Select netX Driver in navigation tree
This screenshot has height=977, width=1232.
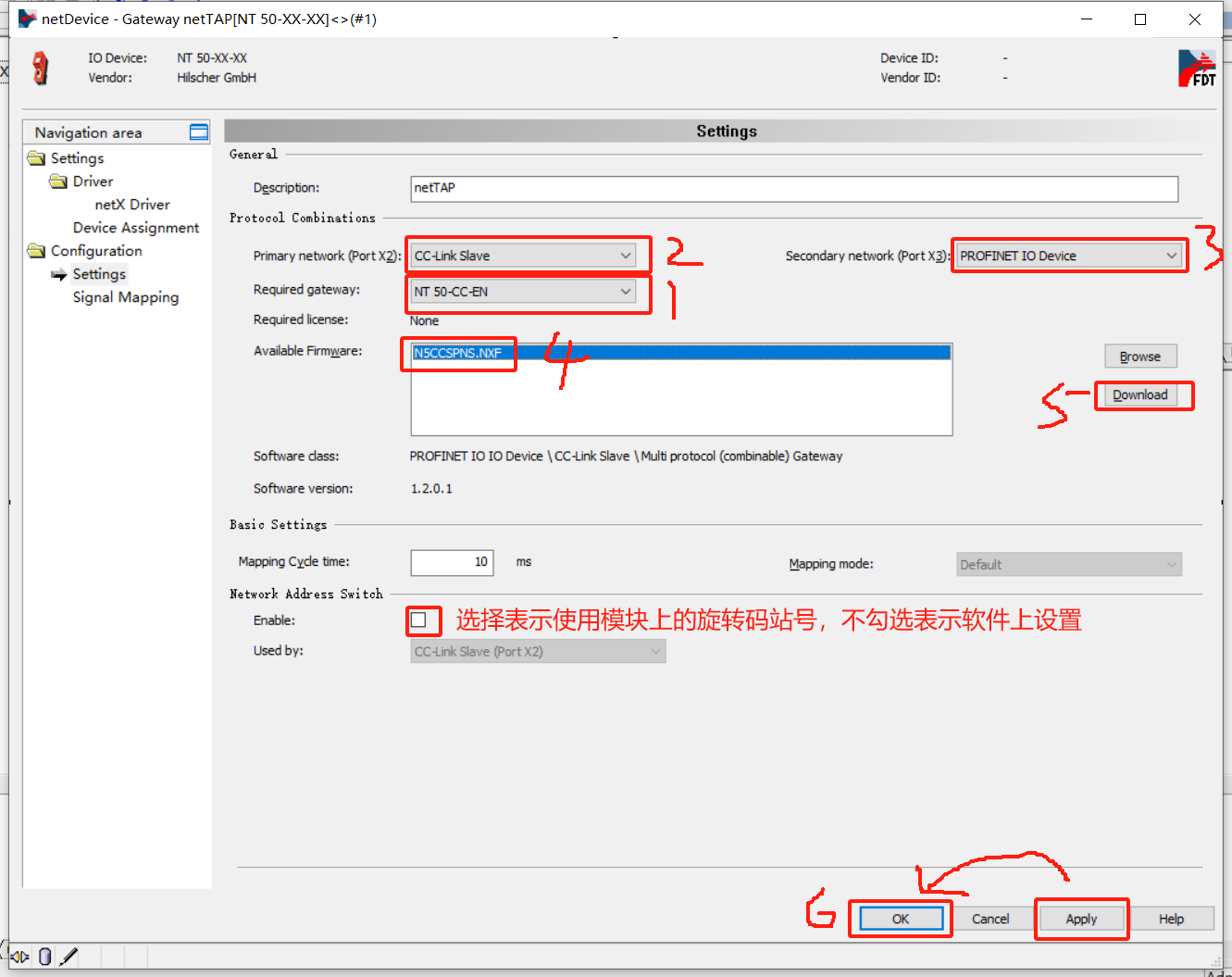(x=132, y=205)
